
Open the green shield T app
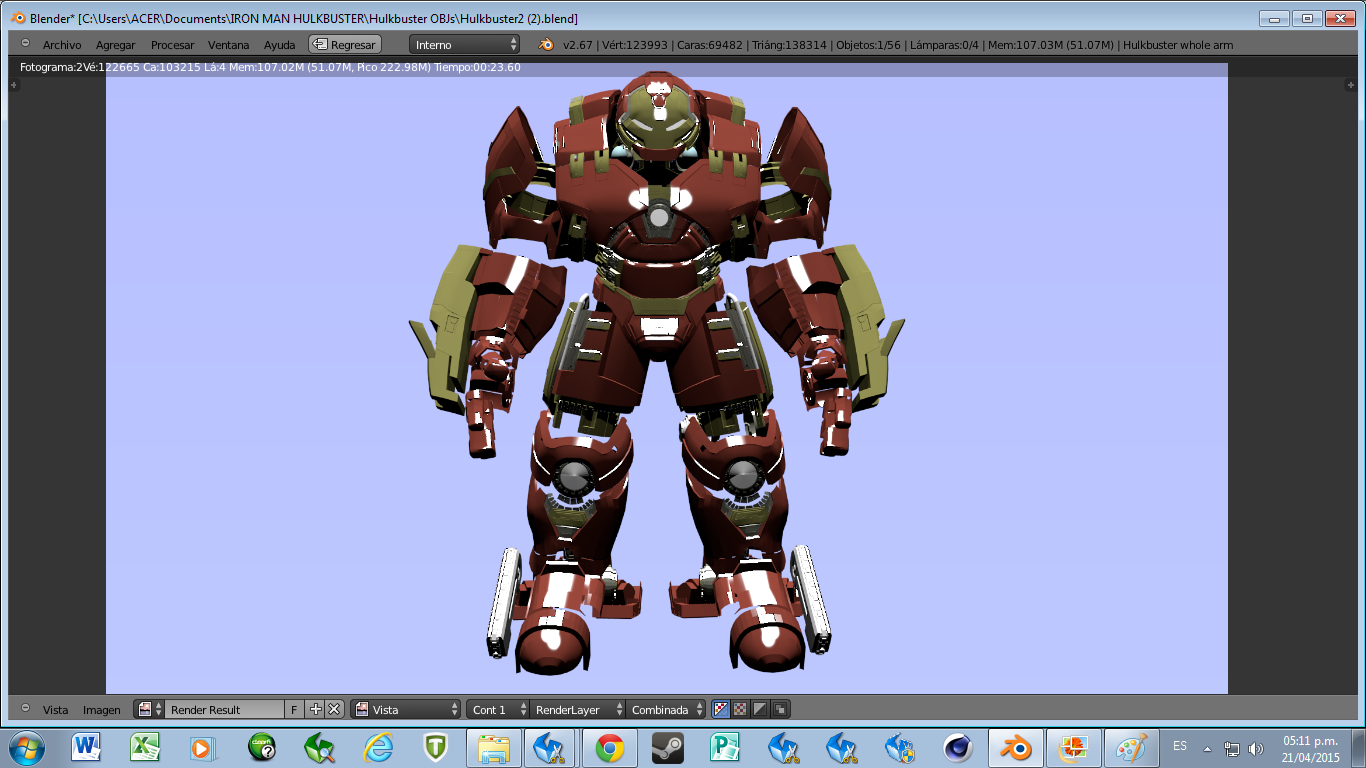pos(435,748)
